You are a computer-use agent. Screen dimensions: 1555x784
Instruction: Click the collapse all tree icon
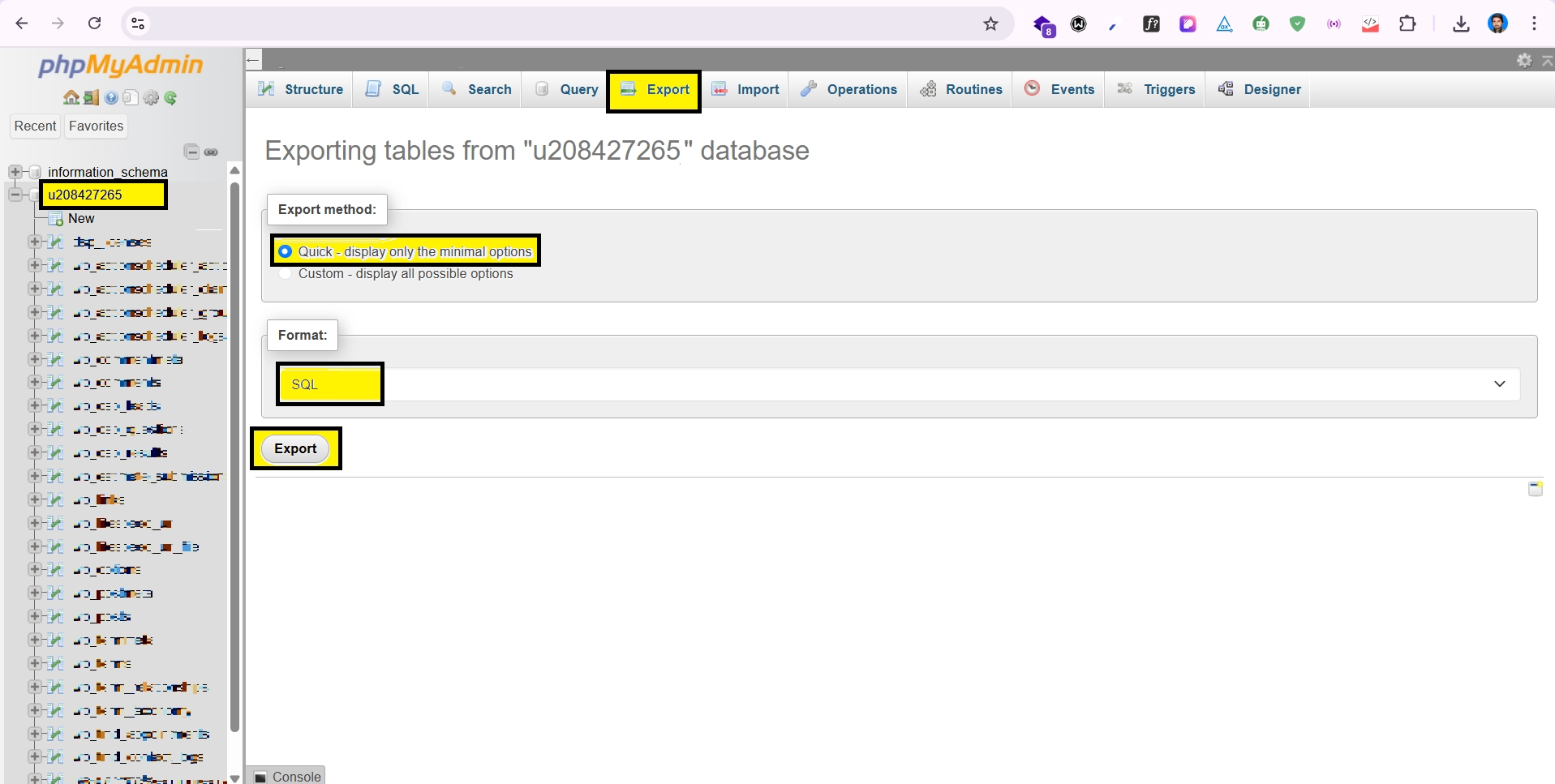[191, 152]
